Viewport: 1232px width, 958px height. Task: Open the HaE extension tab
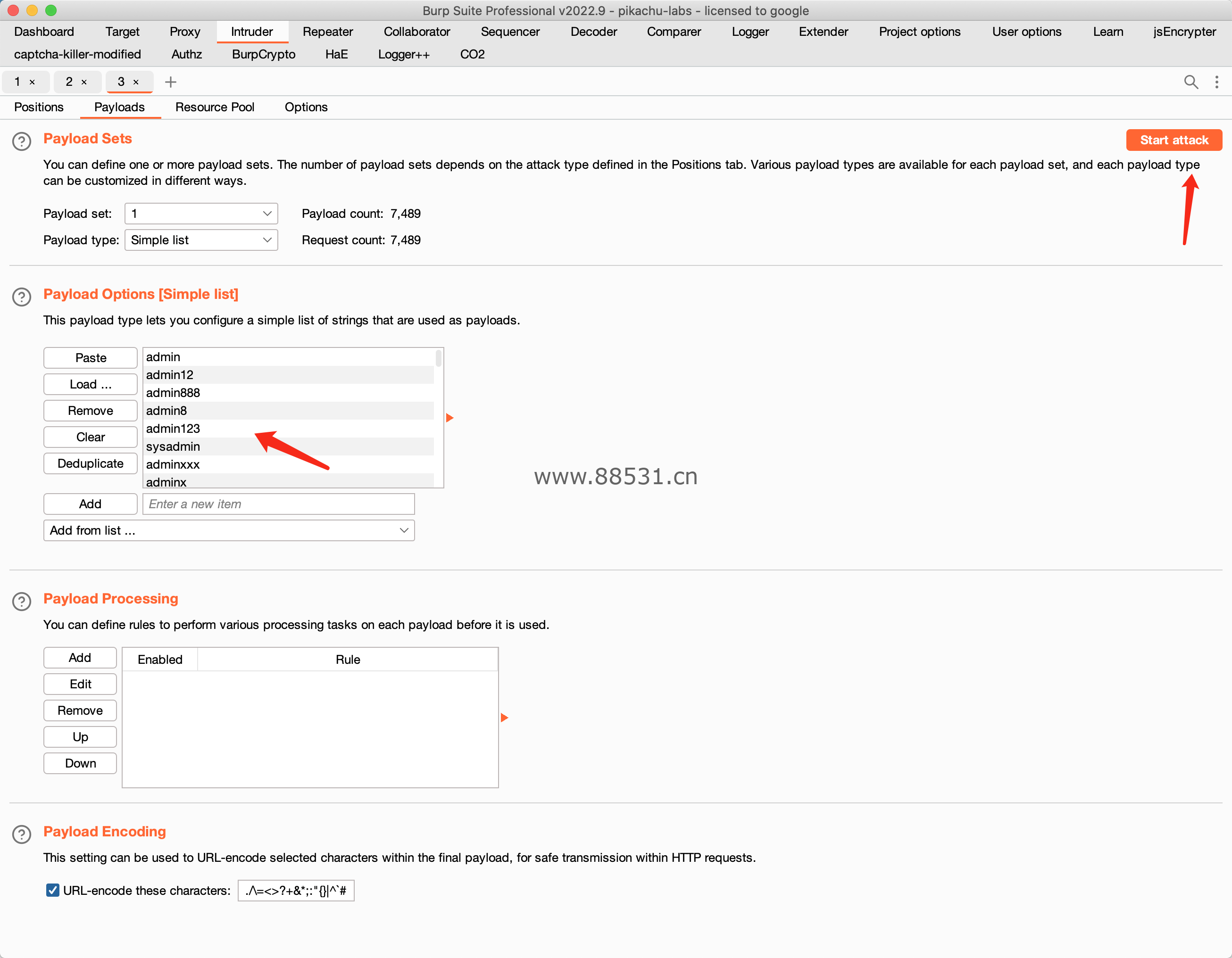336,54
